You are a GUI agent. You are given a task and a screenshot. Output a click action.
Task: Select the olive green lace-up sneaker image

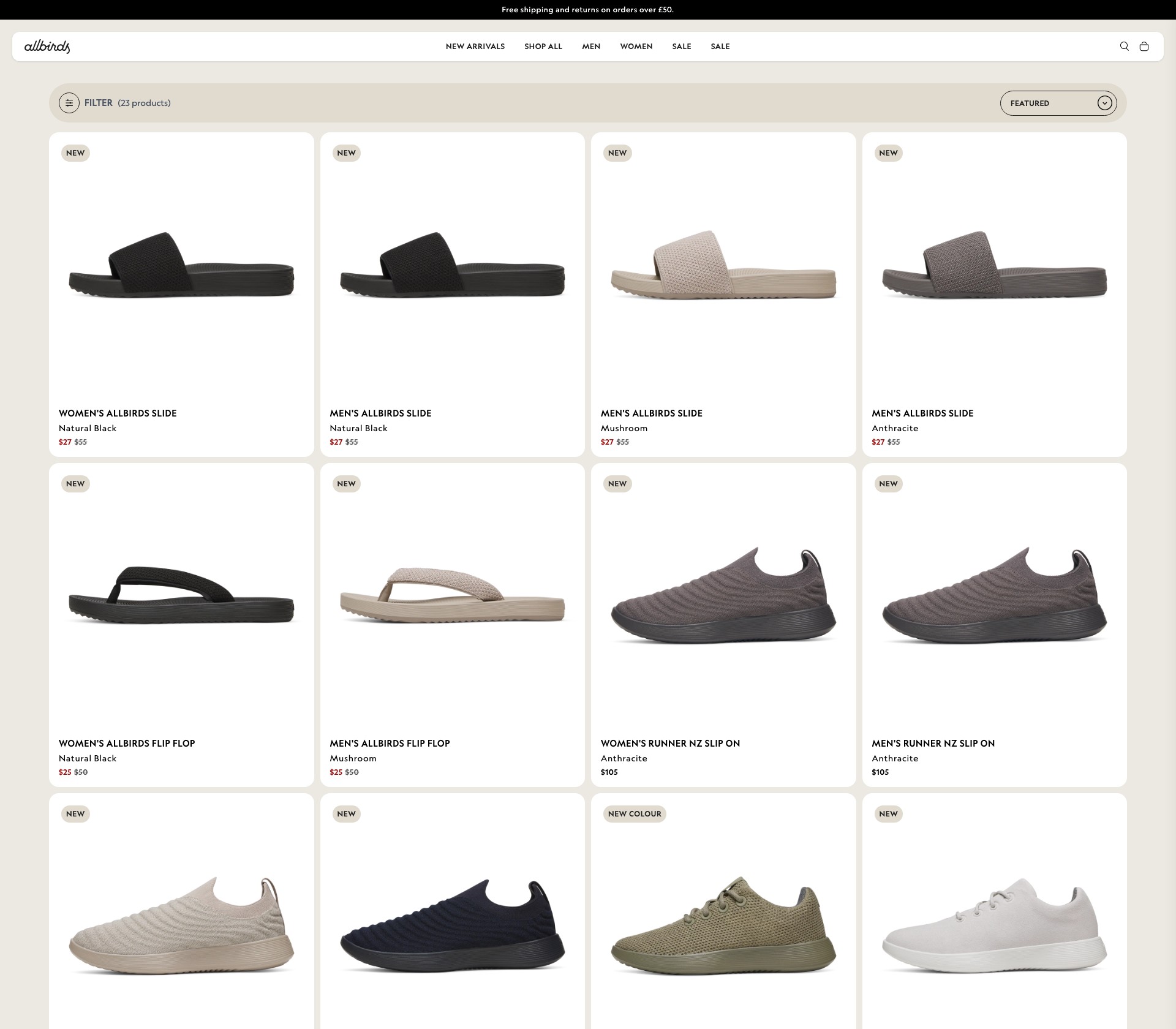723,926
